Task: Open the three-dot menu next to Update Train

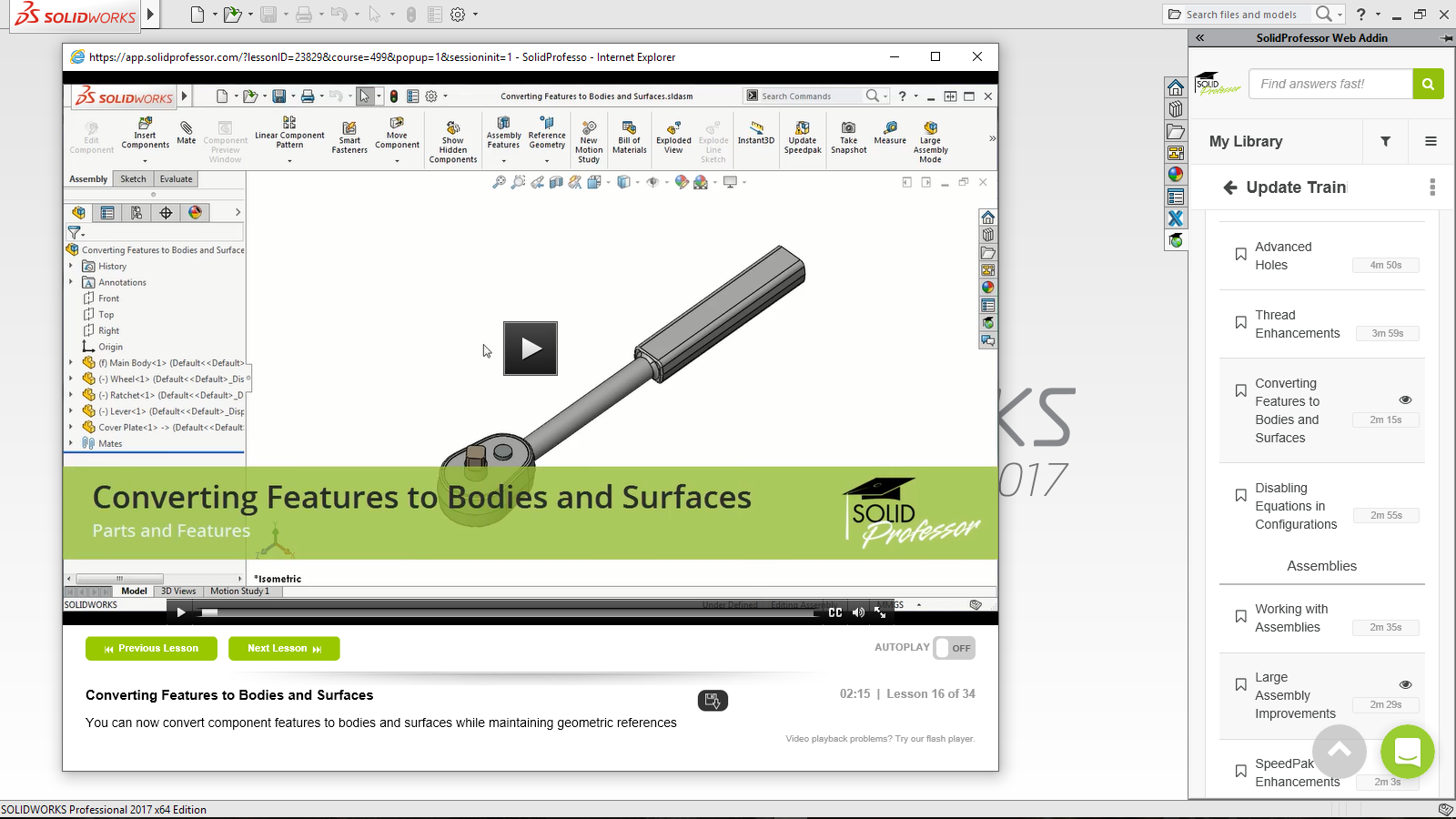Action: click(1431, 187)
